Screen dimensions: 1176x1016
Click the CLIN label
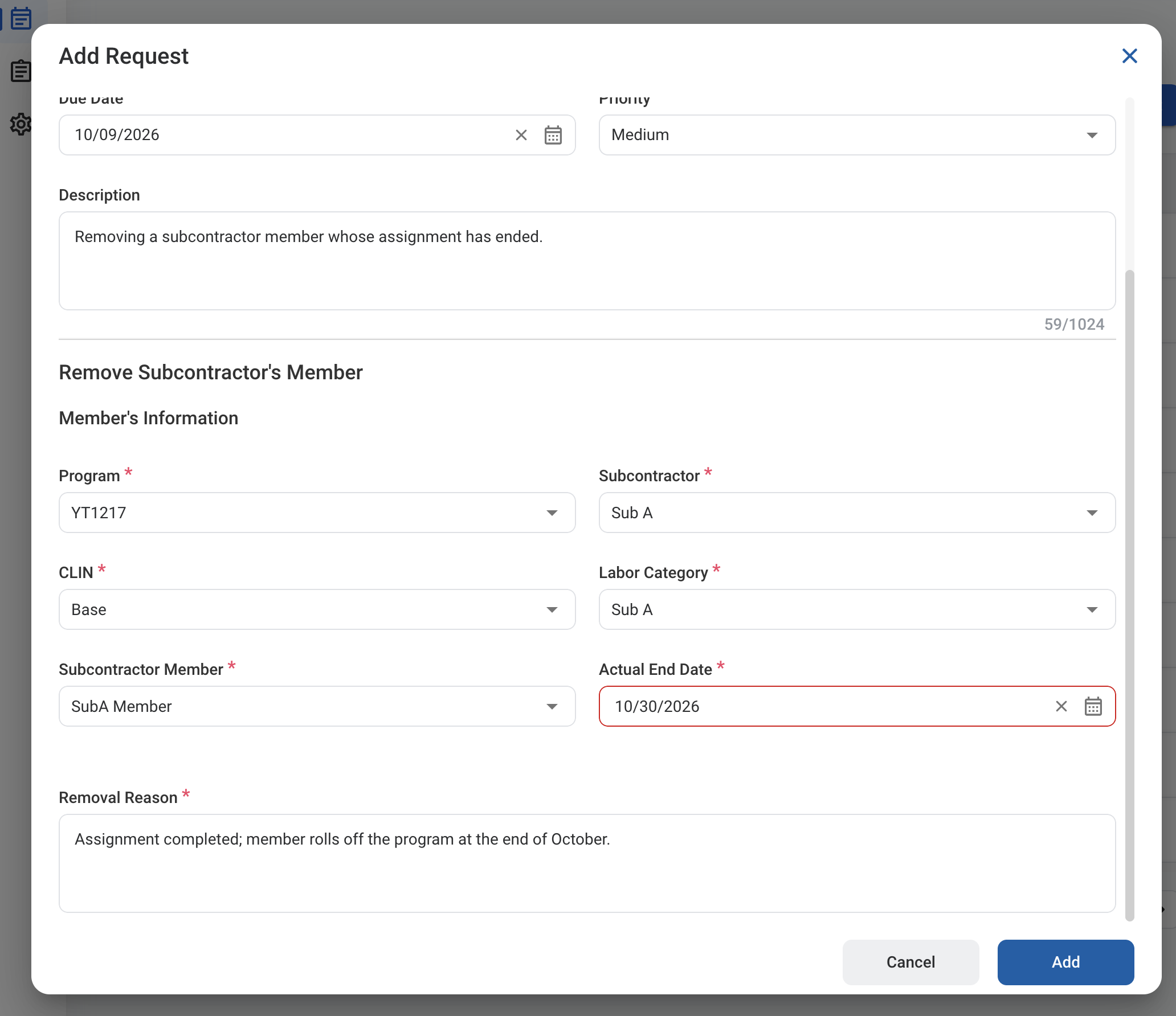(x=76, y=572)
